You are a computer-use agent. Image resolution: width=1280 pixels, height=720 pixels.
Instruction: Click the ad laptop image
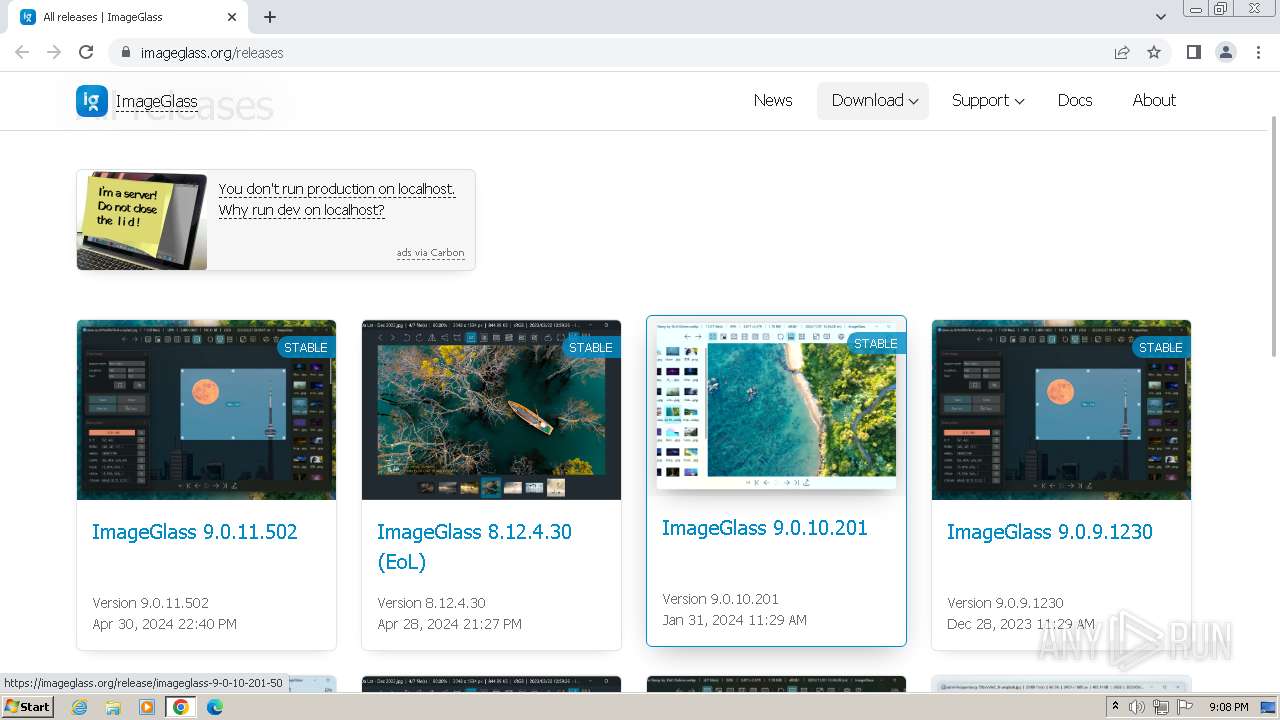pyautogui.click(x=142, y=220)
